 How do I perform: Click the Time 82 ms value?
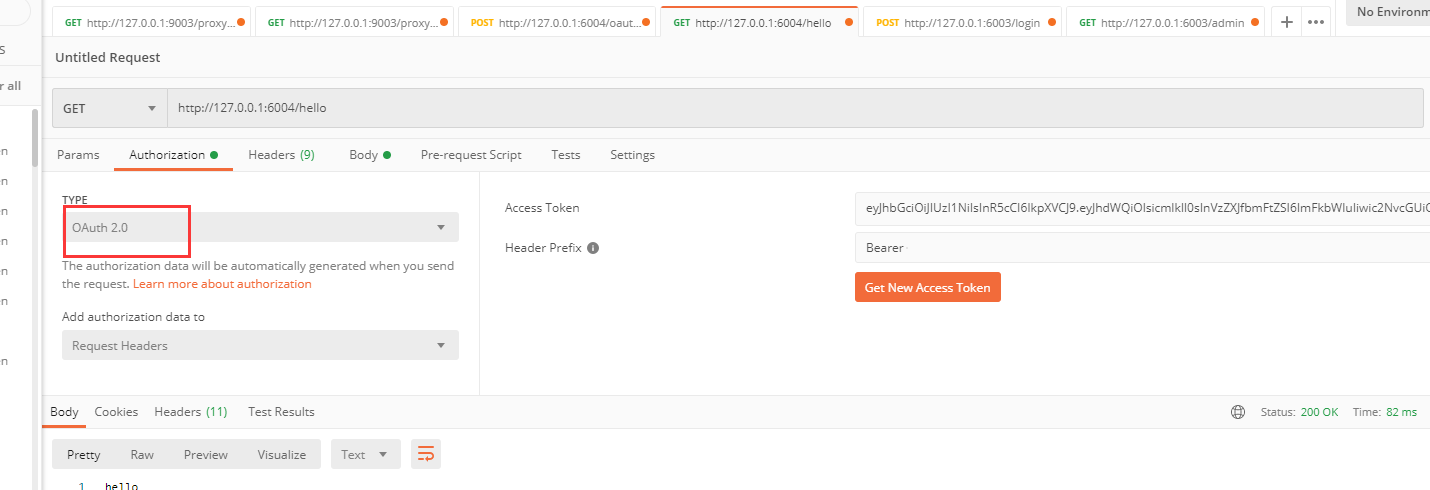tap(1401, 412)
